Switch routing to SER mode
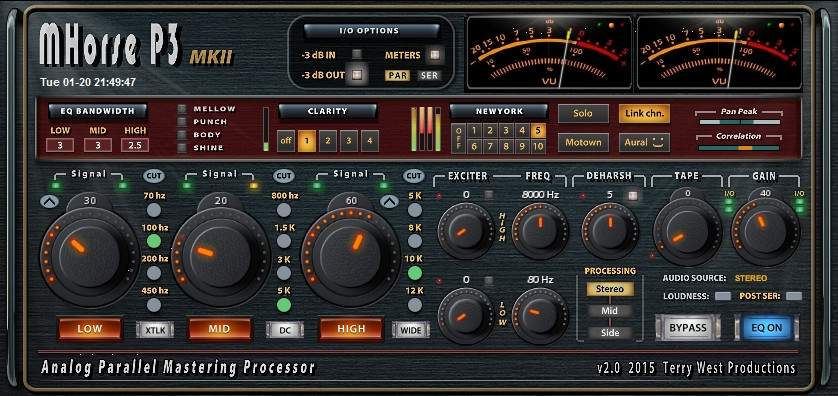Image resolution: width=838 pixels, height=396 pixels. coord(430,75)
